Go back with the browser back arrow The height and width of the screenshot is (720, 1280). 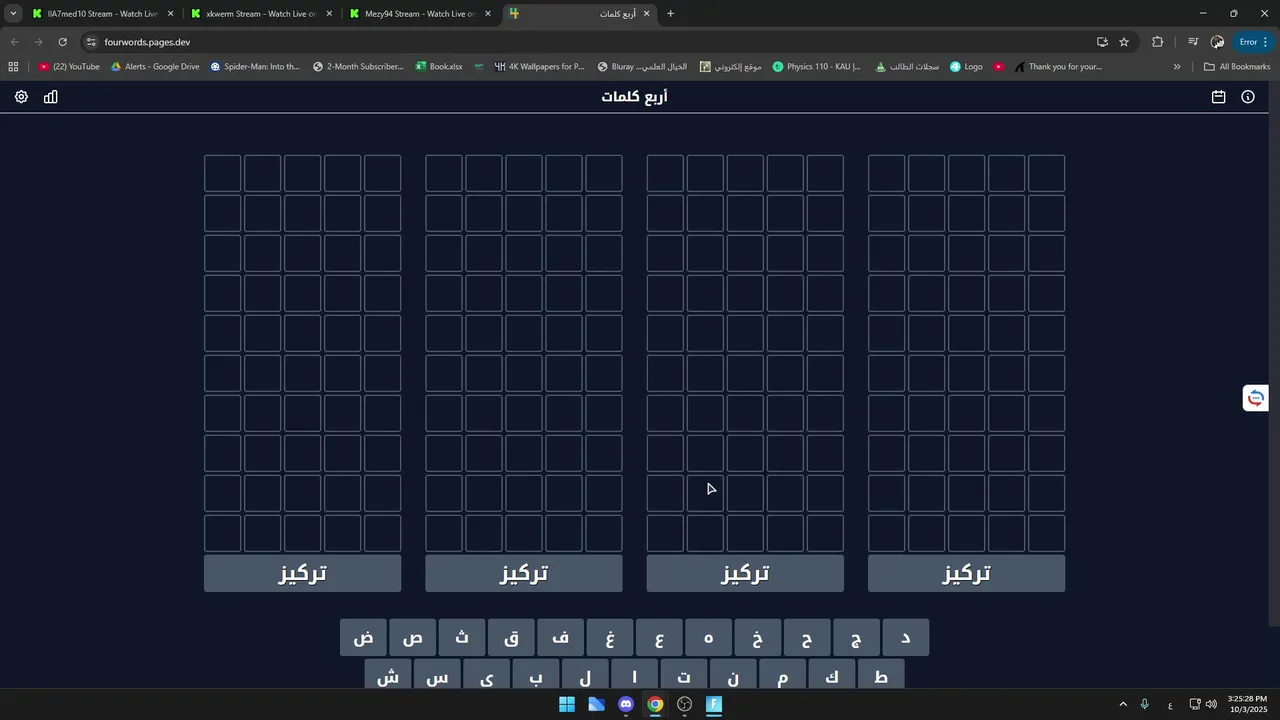click(x=14, y=42)
